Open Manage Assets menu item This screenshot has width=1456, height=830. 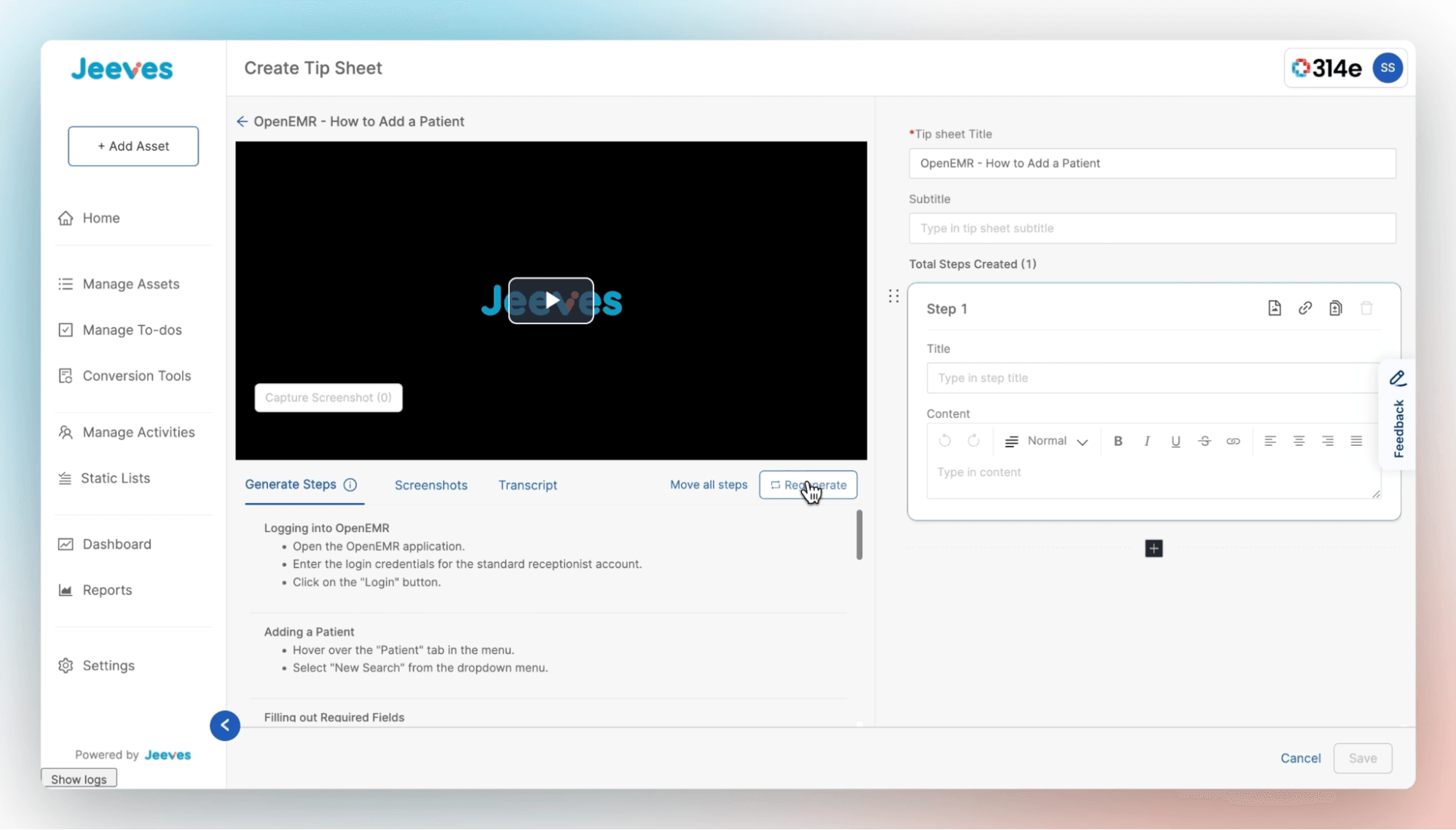[131, 284]
